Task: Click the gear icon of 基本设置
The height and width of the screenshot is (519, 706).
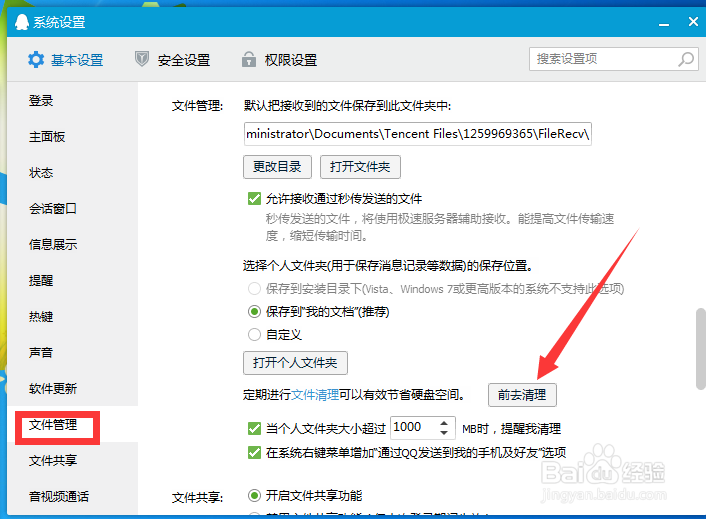Action: pos(36,59)
